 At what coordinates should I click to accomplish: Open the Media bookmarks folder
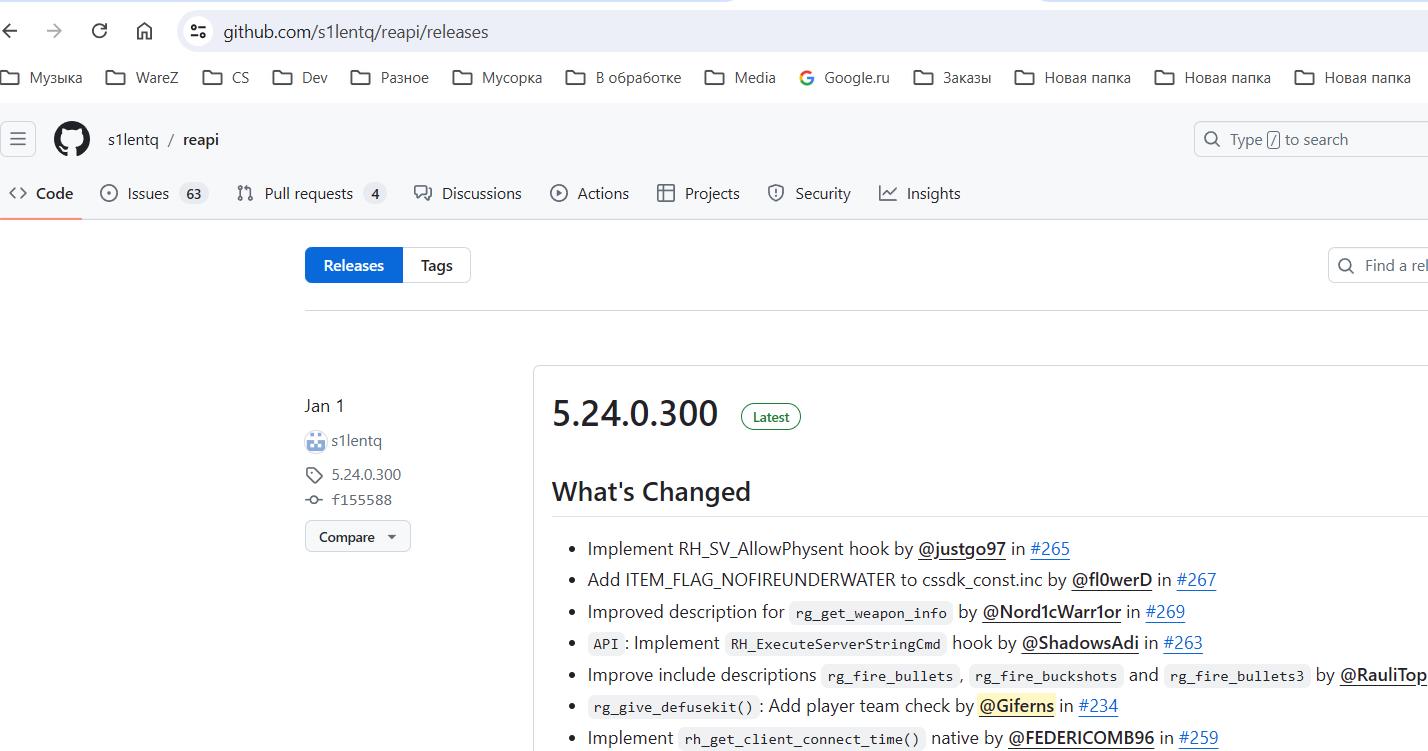740,77
